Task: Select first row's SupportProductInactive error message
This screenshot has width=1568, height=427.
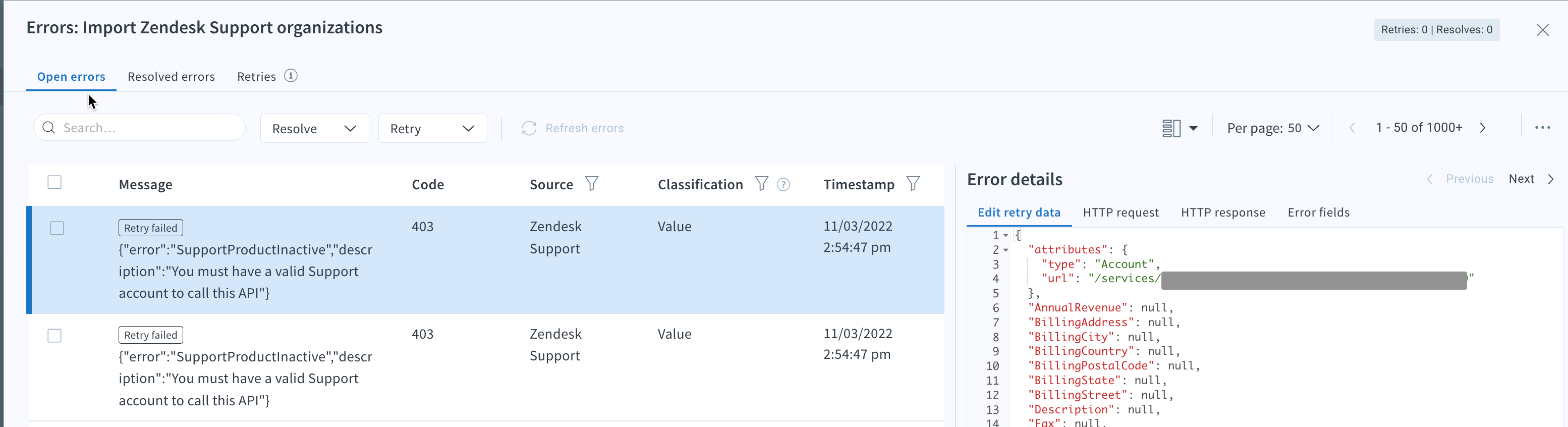Action: pyautogui.click(x=245, y=272)
